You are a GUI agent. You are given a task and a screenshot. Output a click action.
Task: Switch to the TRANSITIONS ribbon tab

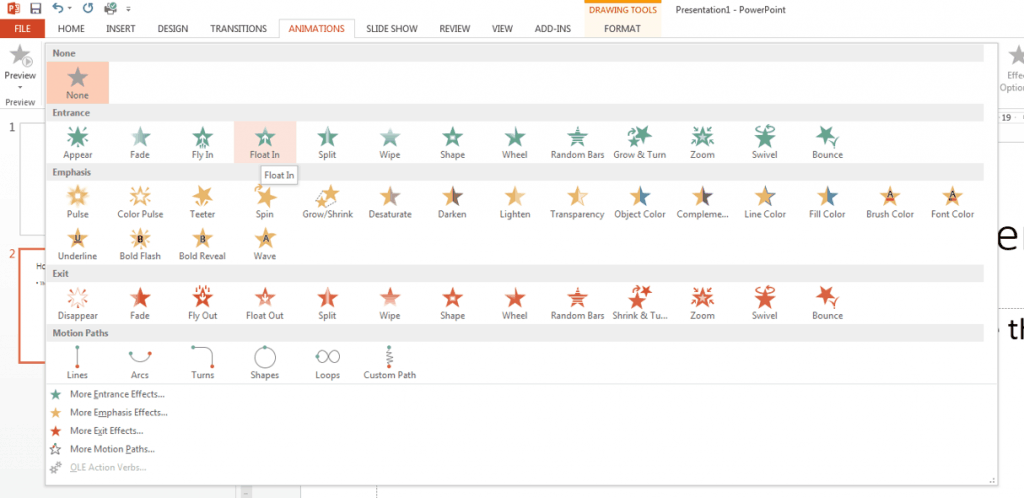[x=238, y=29]
